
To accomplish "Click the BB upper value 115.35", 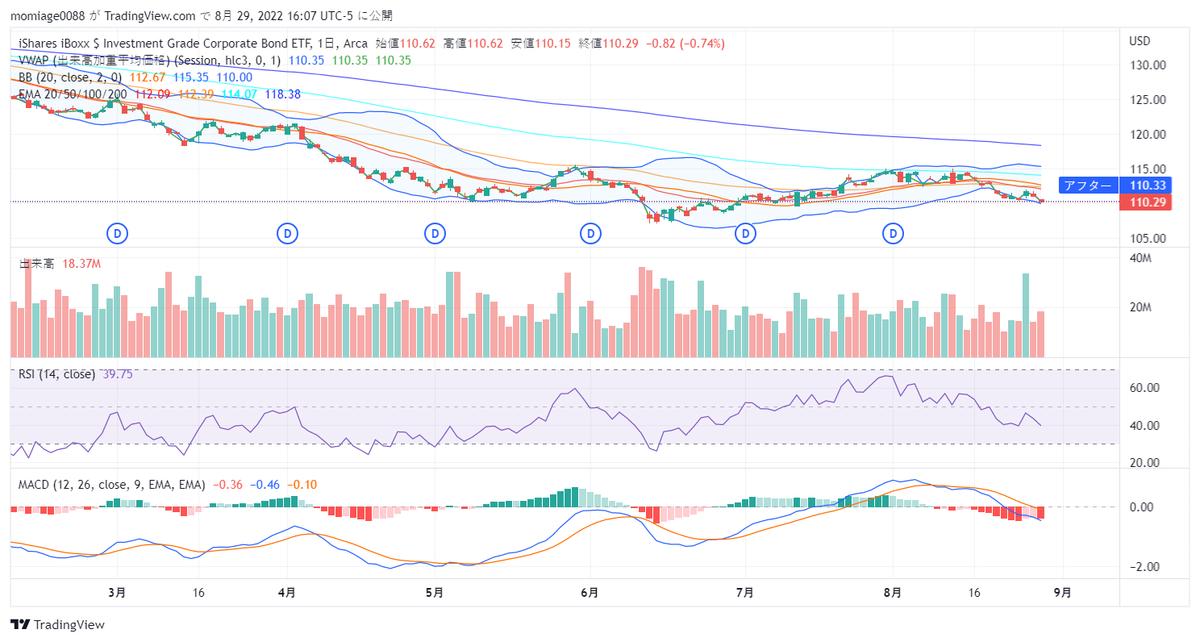I will (x=191, y=77).
